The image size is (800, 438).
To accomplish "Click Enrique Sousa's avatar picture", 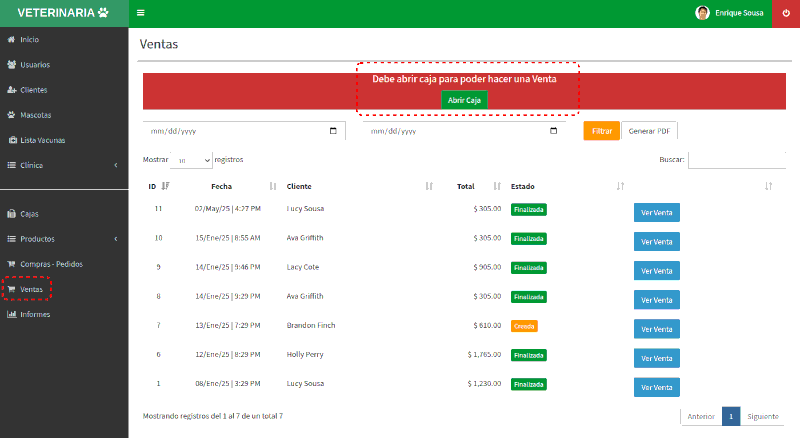I will click(702, 13).
